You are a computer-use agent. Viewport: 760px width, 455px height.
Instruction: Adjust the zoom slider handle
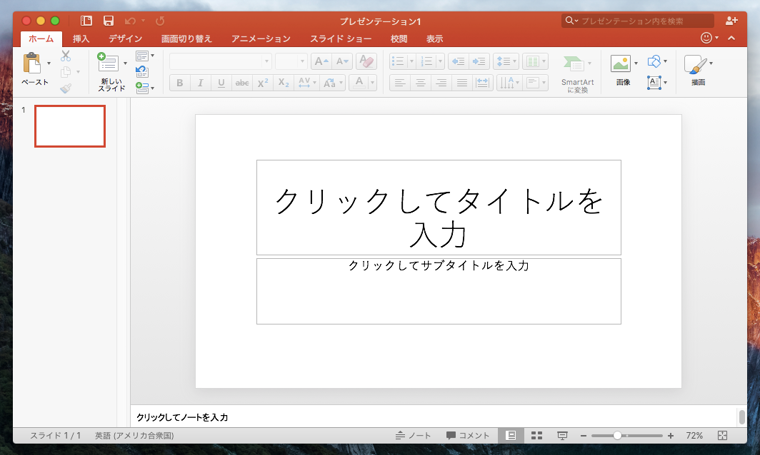click(617, 436)
